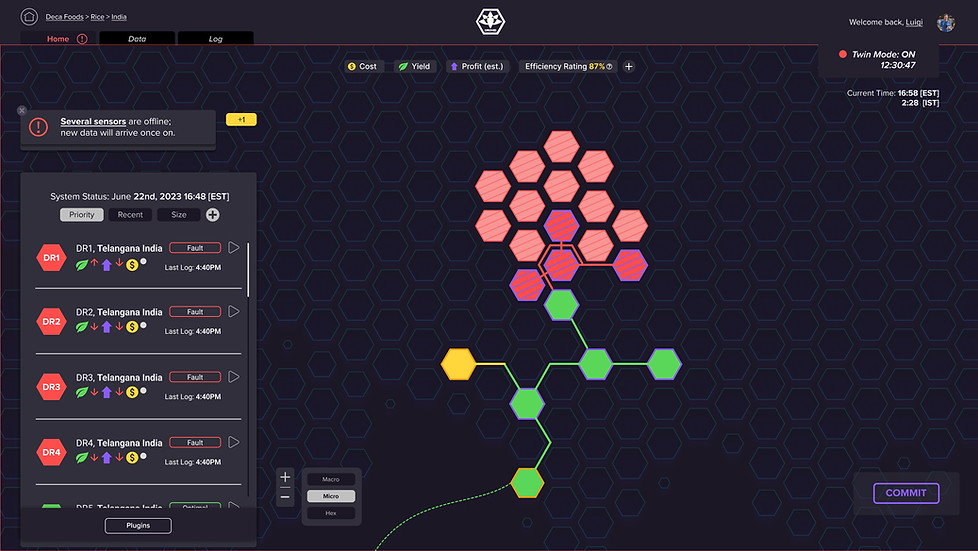The image size is (978, 551).
Task: Expand the DR4 entry arrow
Action: click(234, 442)
